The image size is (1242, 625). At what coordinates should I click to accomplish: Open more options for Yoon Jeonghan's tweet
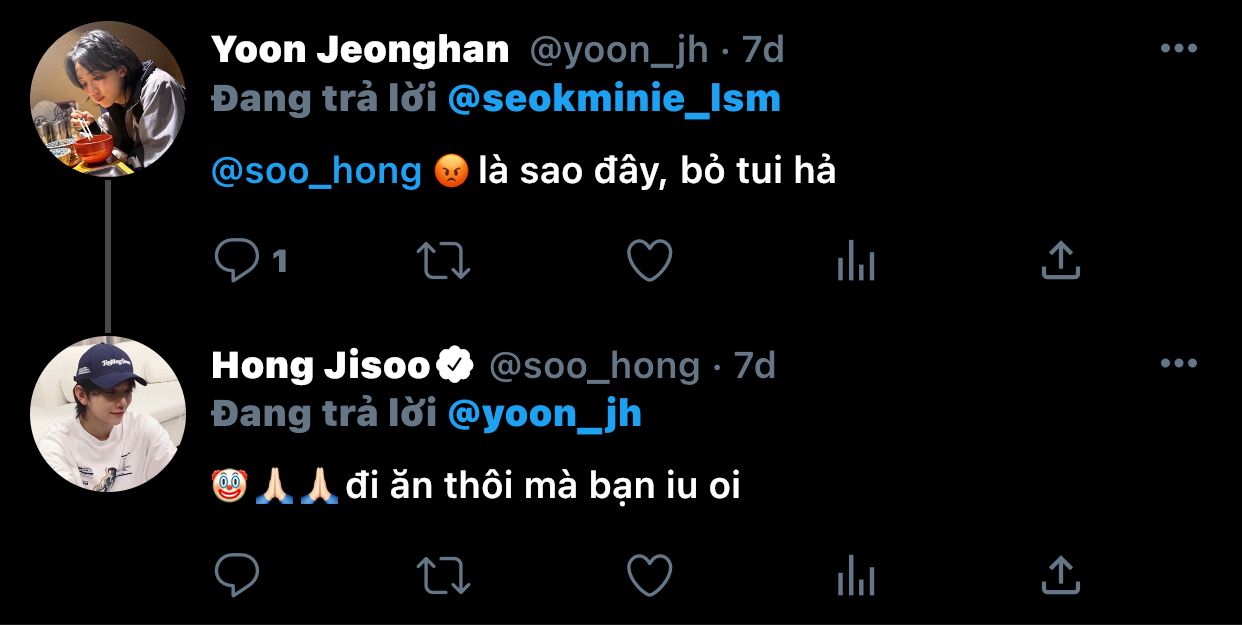coord(1179,48)
